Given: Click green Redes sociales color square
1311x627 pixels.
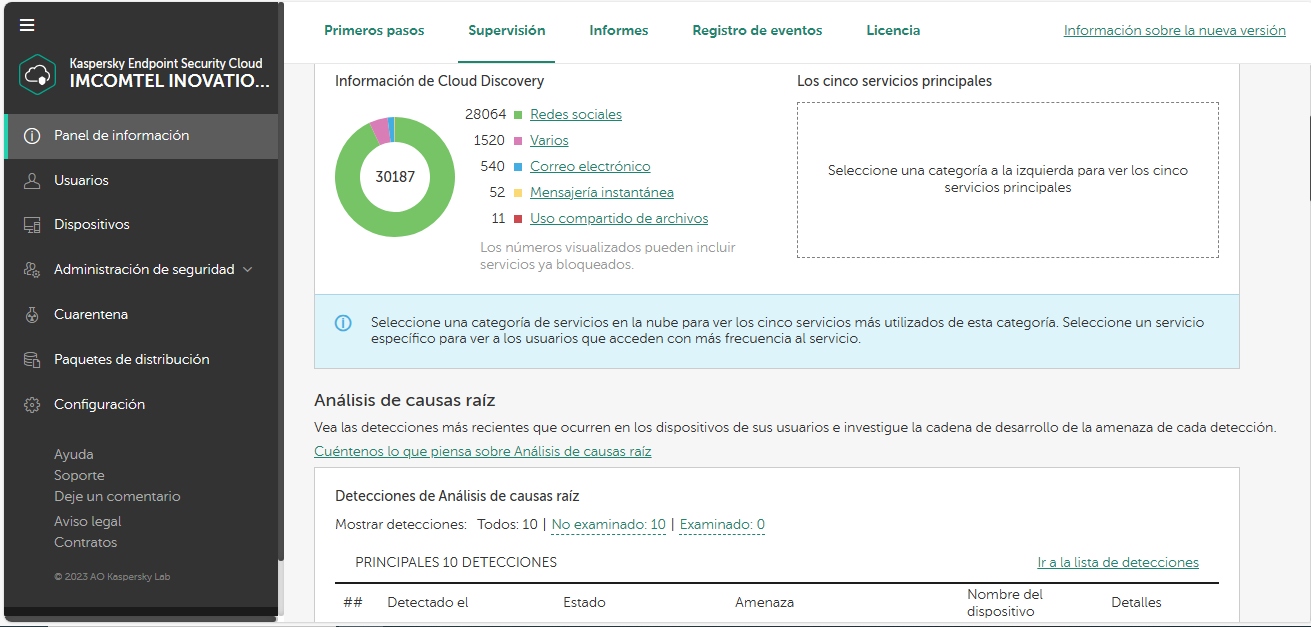Looking at the screenshot, I should [x=518, y=115].
